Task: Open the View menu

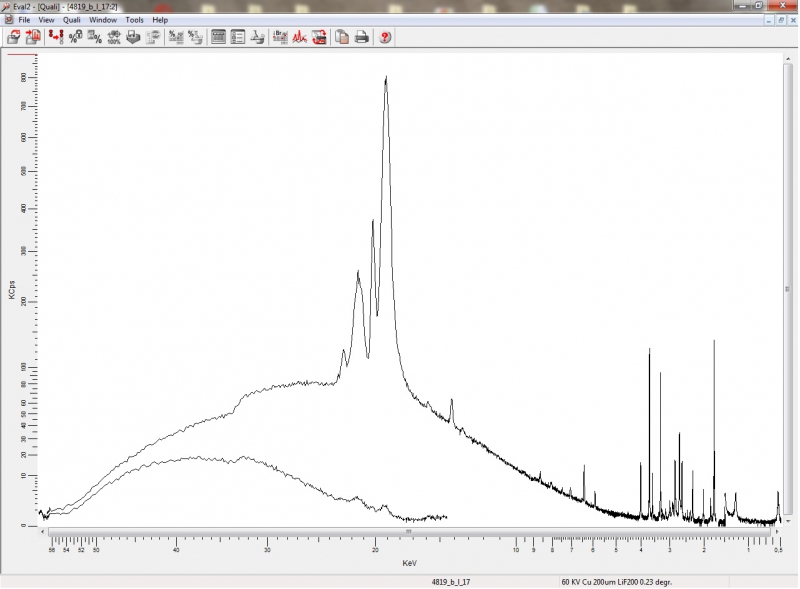Action: tap(46, 20)
